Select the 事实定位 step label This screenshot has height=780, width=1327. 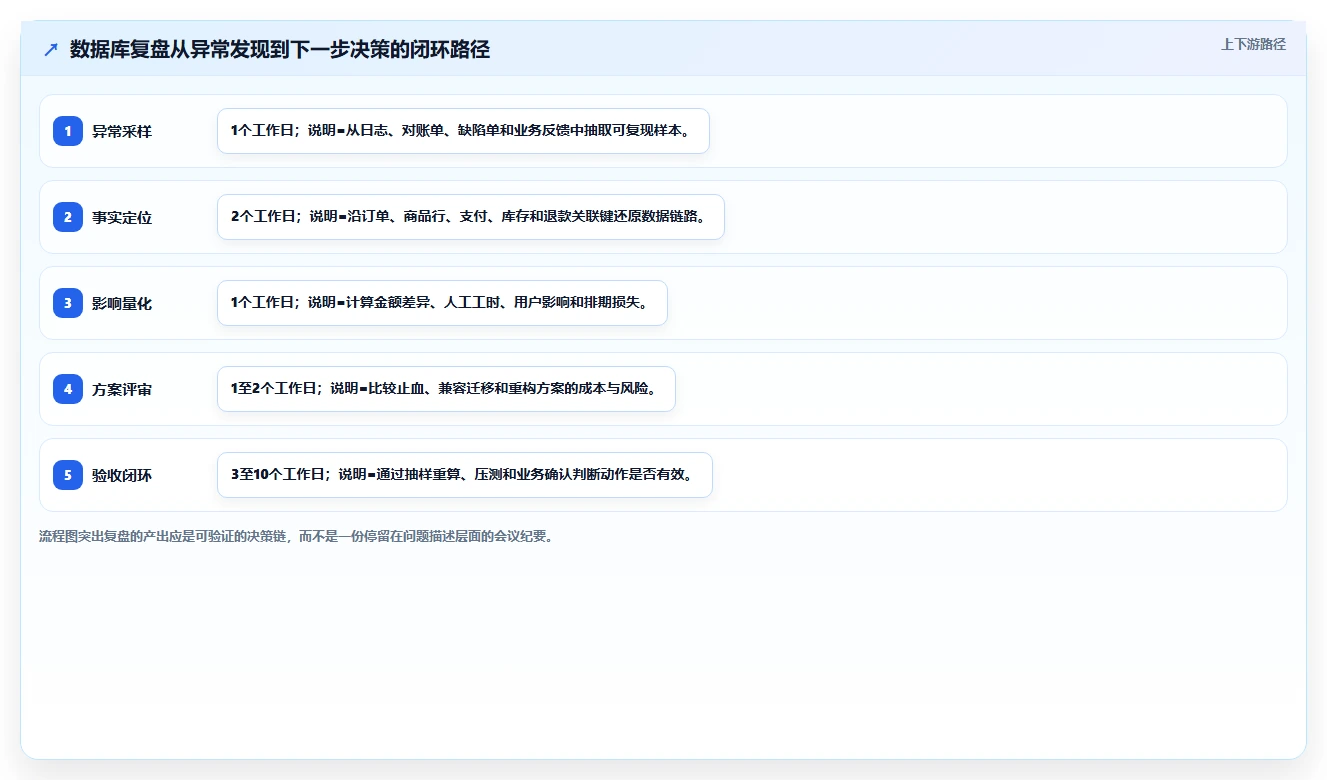122,217
